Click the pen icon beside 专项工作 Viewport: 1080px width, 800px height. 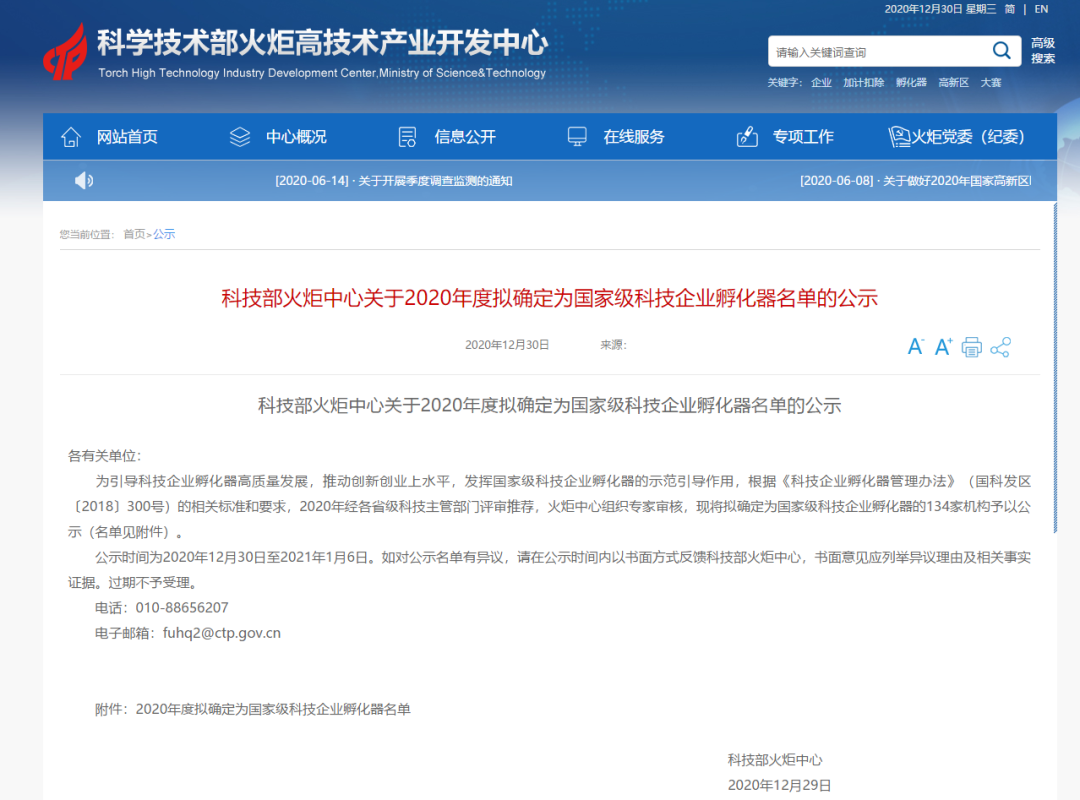(747, 137)
